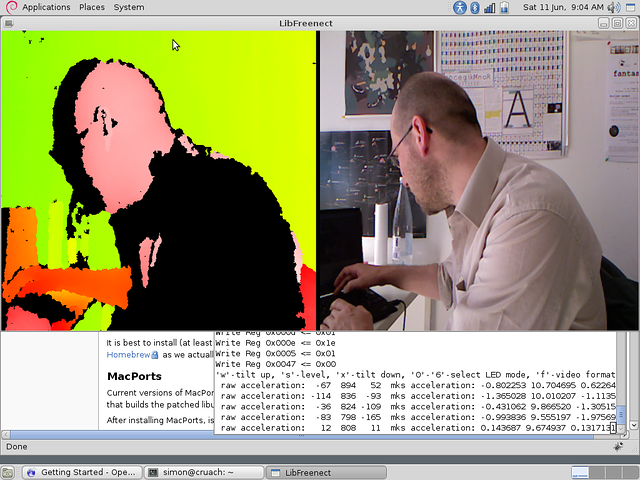Open the clock showing Sat 11 Jun, 9:04 AM
640x480 pixels.
pos(563,7)
